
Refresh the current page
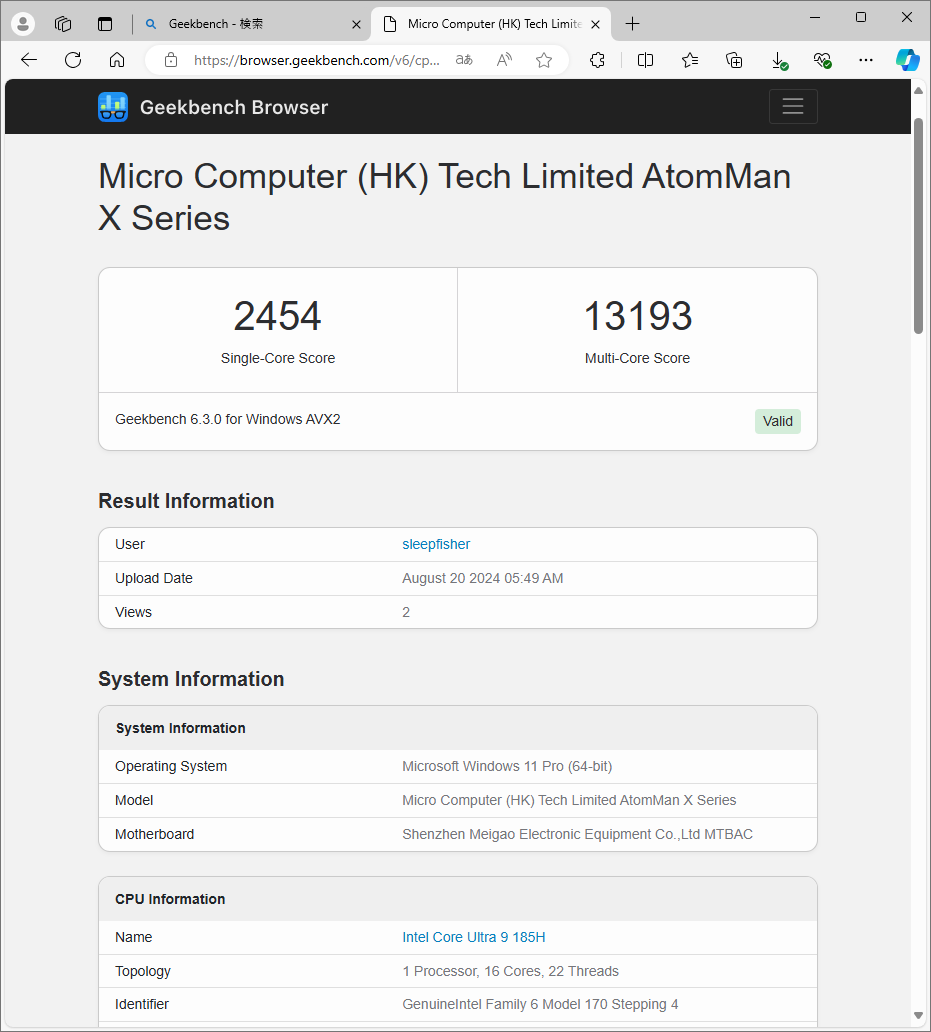tap(73, 60)
